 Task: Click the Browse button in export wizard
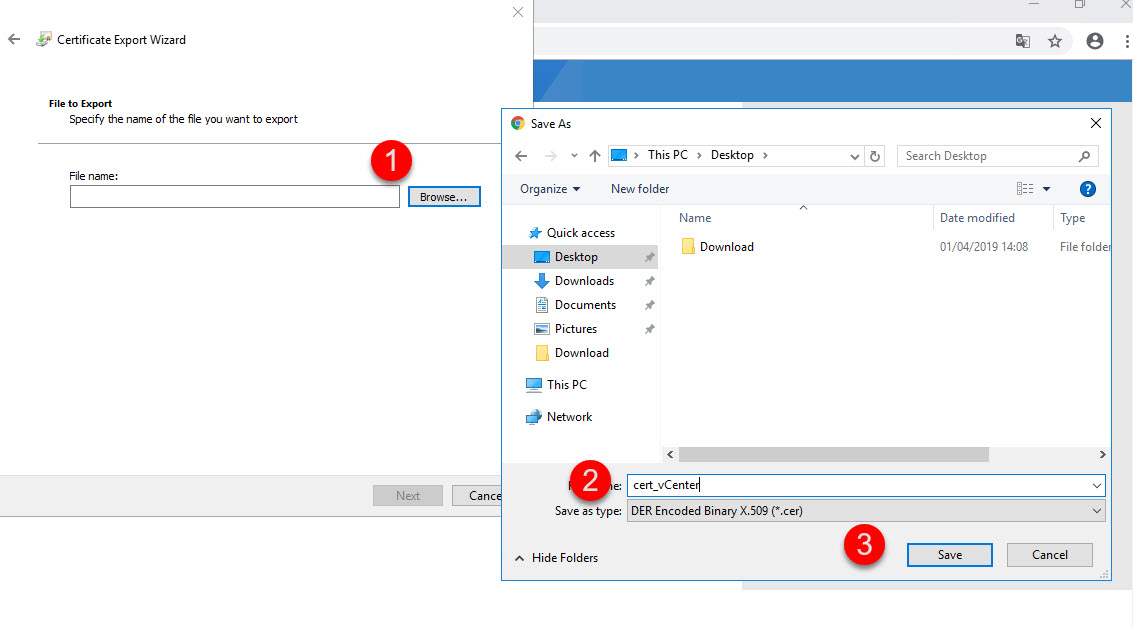pos(444,197)
